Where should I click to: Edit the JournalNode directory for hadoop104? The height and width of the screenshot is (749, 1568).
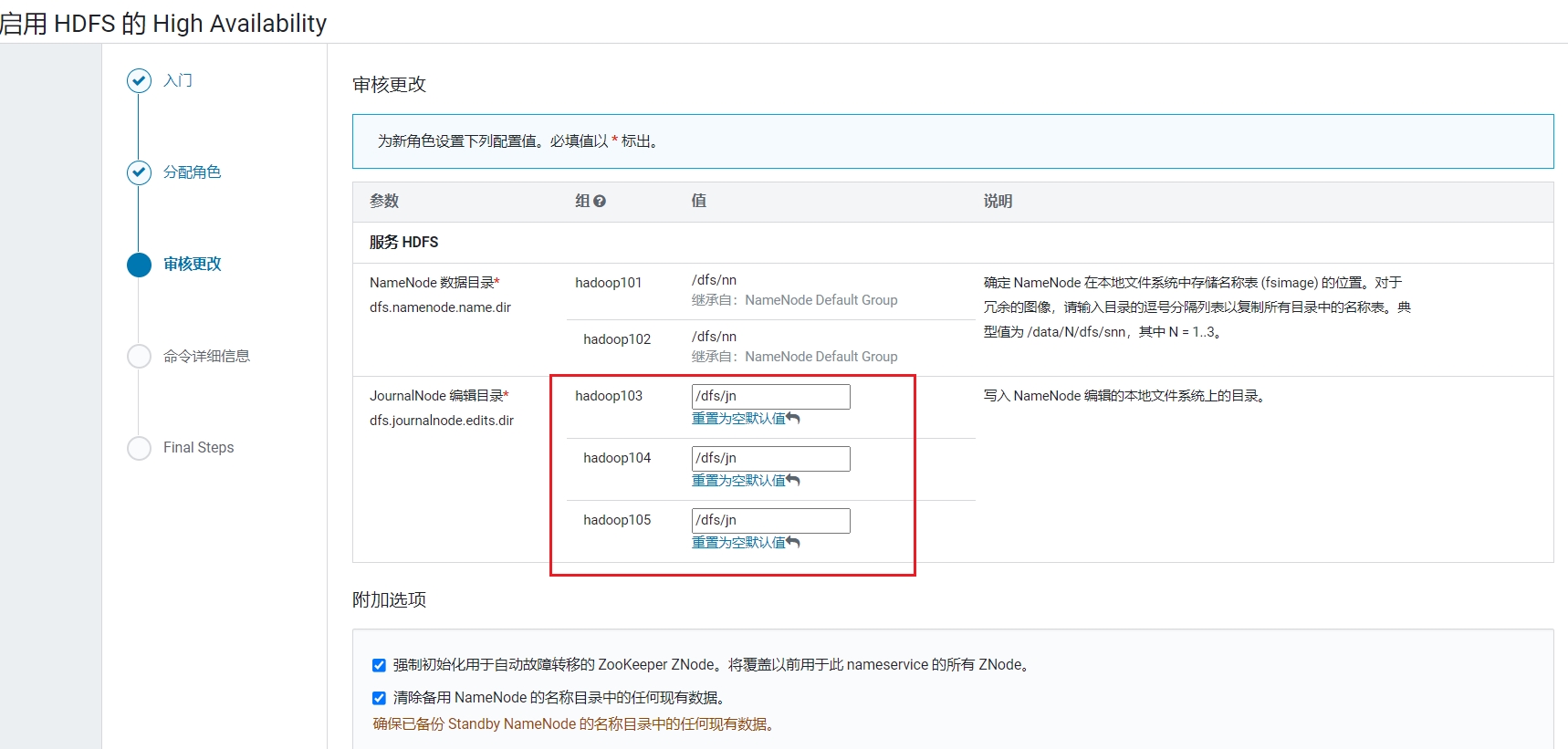click(771, 459)
